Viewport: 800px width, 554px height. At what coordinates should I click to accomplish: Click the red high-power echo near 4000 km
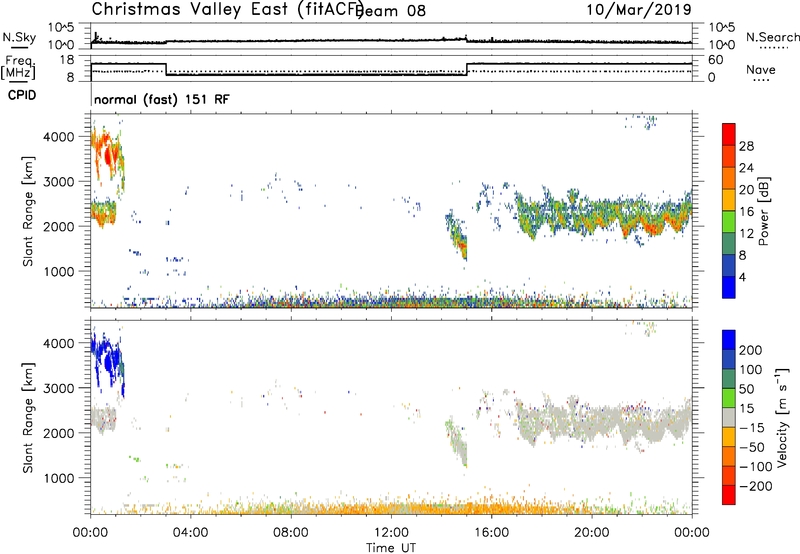108,155
